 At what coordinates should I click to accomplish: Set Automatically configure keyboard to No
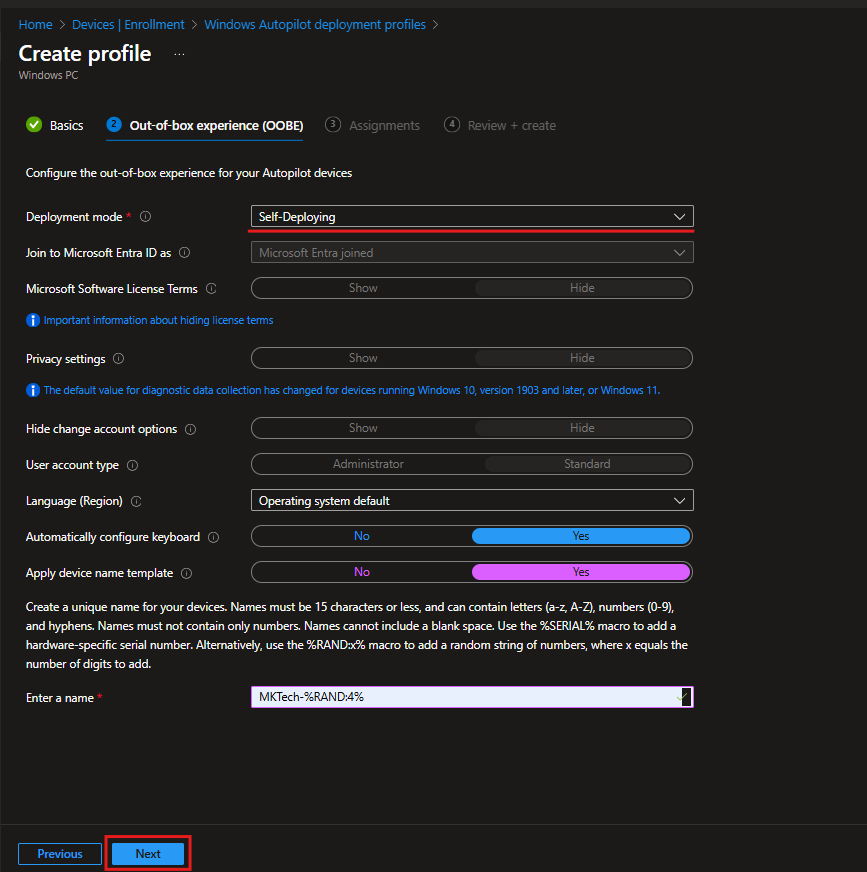click(361, 536)
